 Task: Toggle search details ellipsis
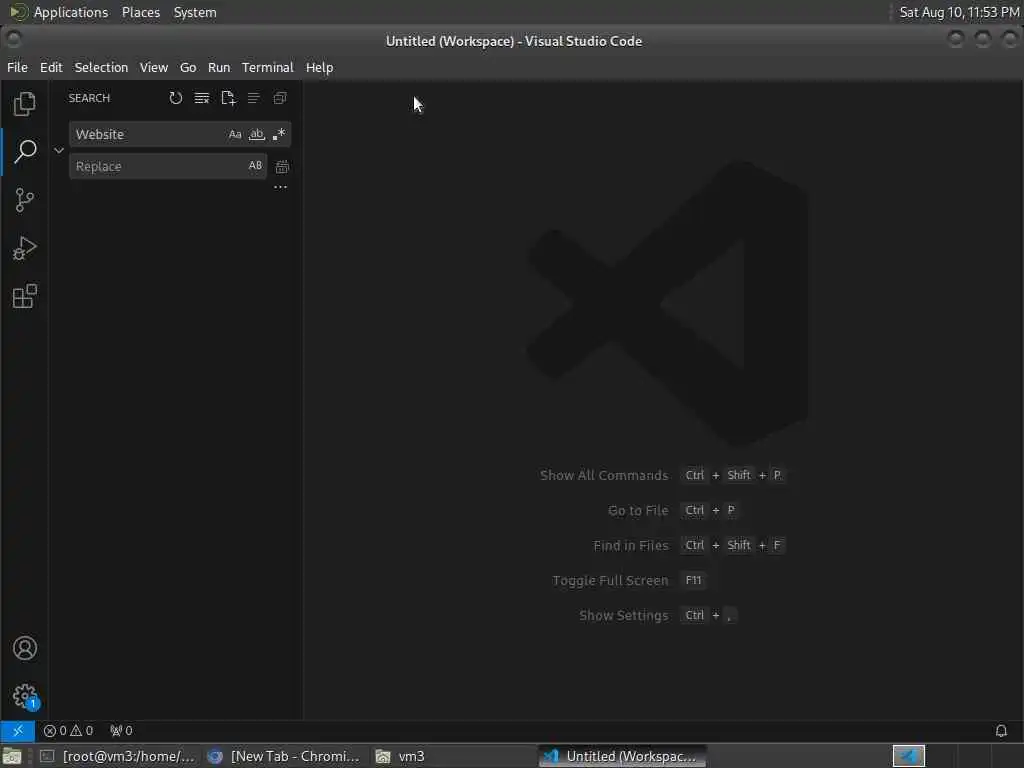click(x=280, y=187)
